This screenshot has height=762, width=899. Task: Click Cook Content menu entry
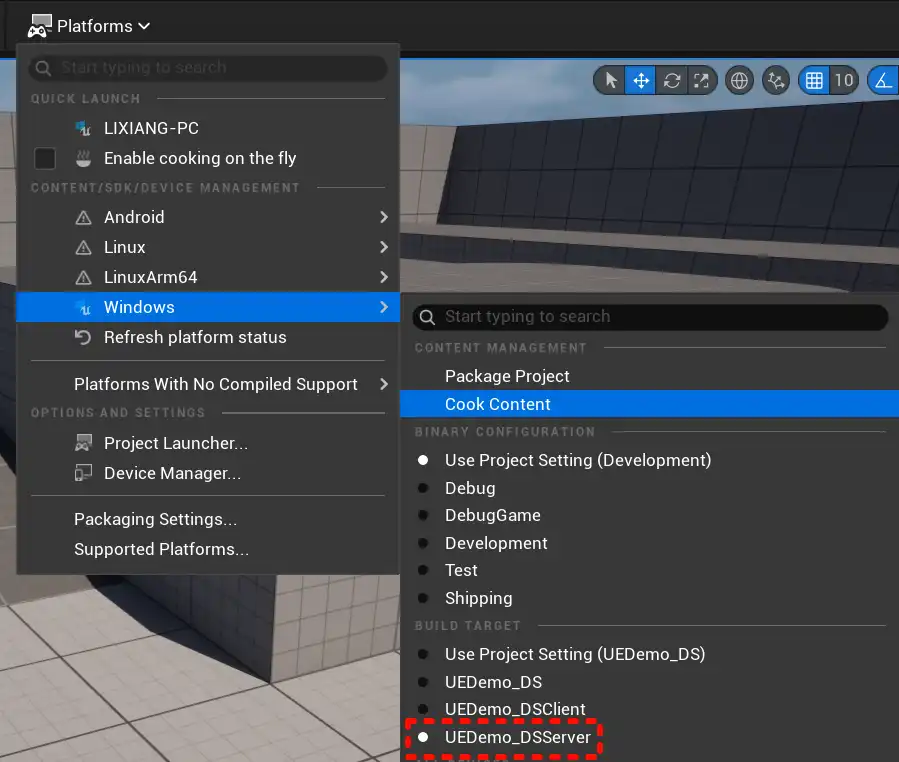(498, 404)
